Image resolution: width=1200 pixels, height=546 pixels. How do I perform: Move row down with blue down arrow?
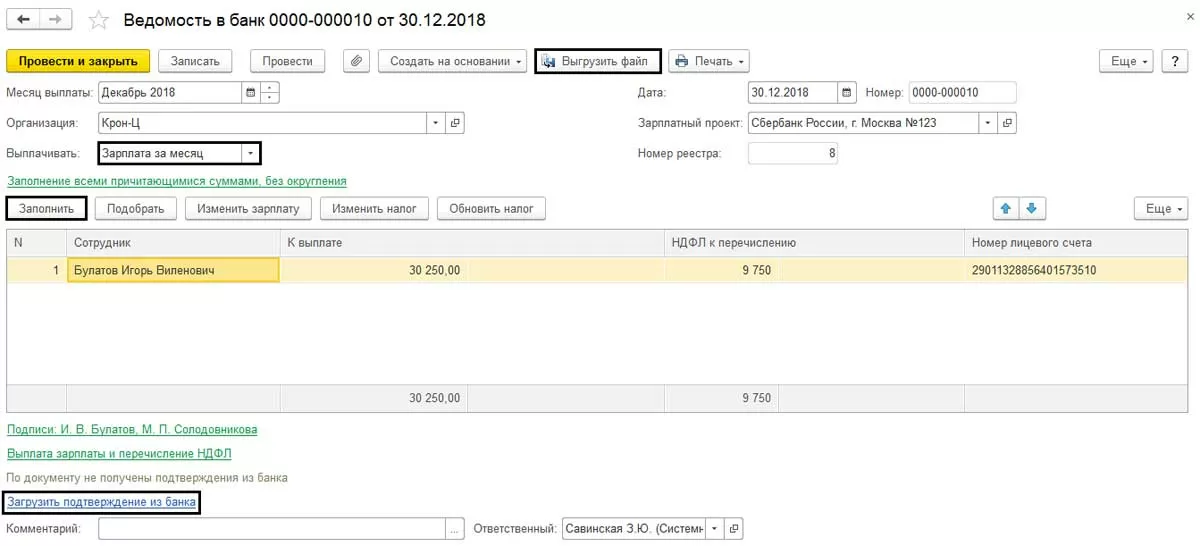(1033, 208)
